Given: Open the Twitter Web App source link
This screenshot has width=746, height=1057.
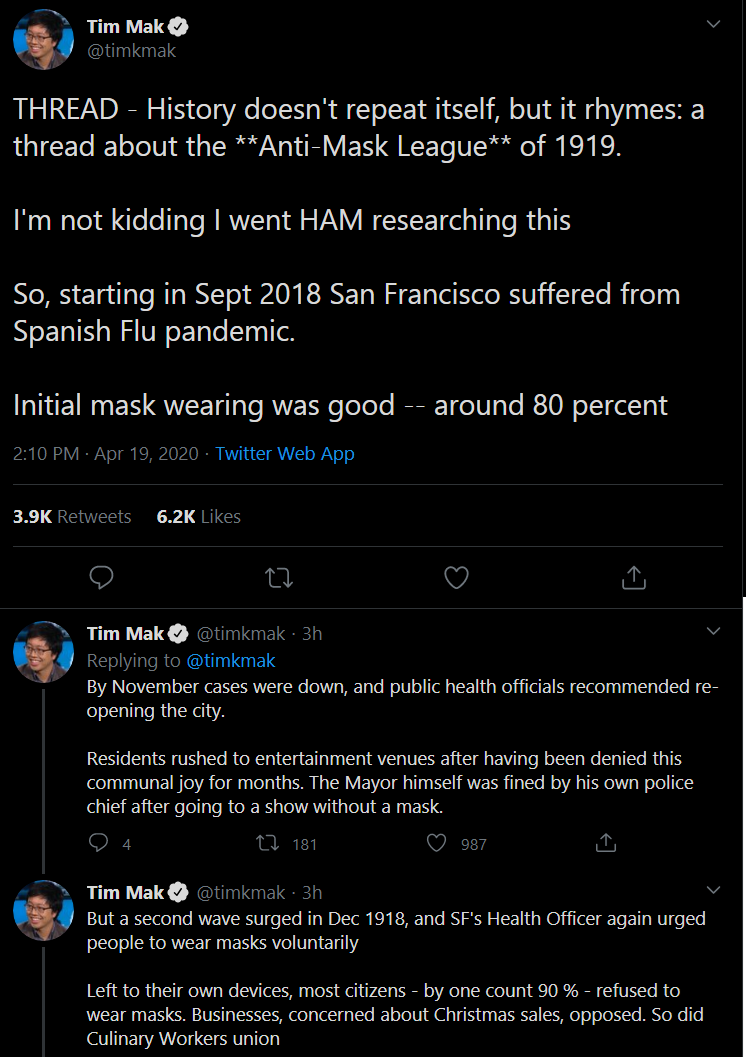Looking at the screenshot, I should coord(285,454).
